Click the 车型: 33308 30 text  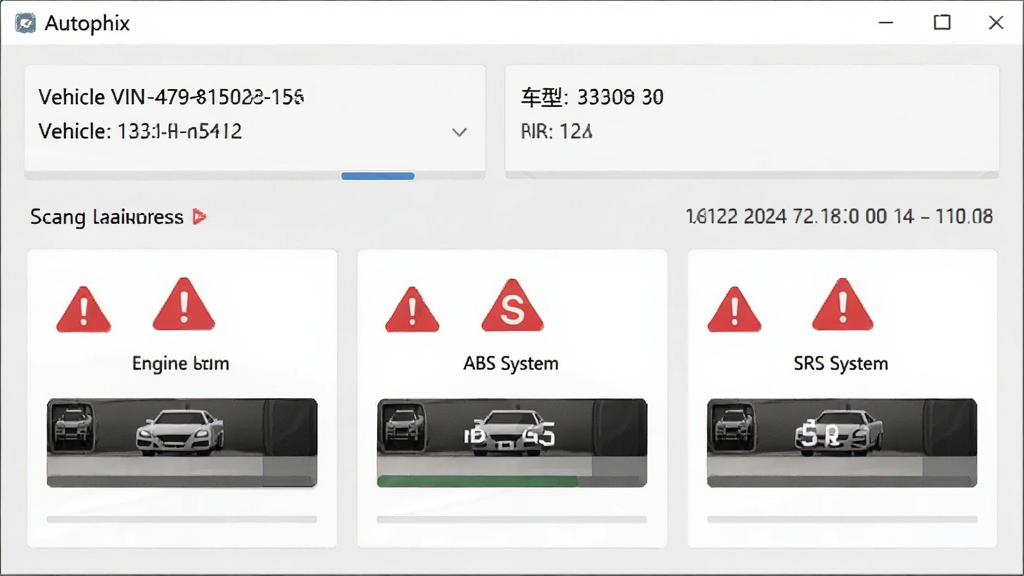tap(592, 97)
